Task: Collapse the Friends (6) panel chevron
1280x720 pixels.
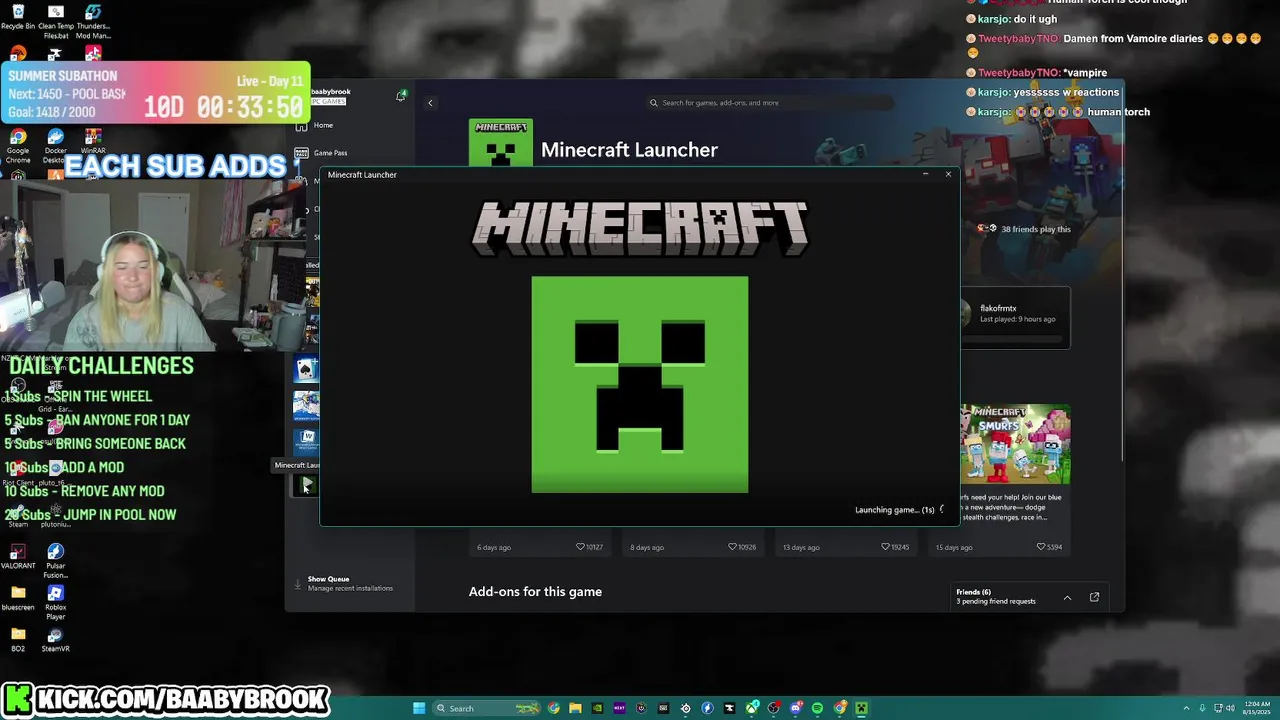Action: (x=1067, y=598)
